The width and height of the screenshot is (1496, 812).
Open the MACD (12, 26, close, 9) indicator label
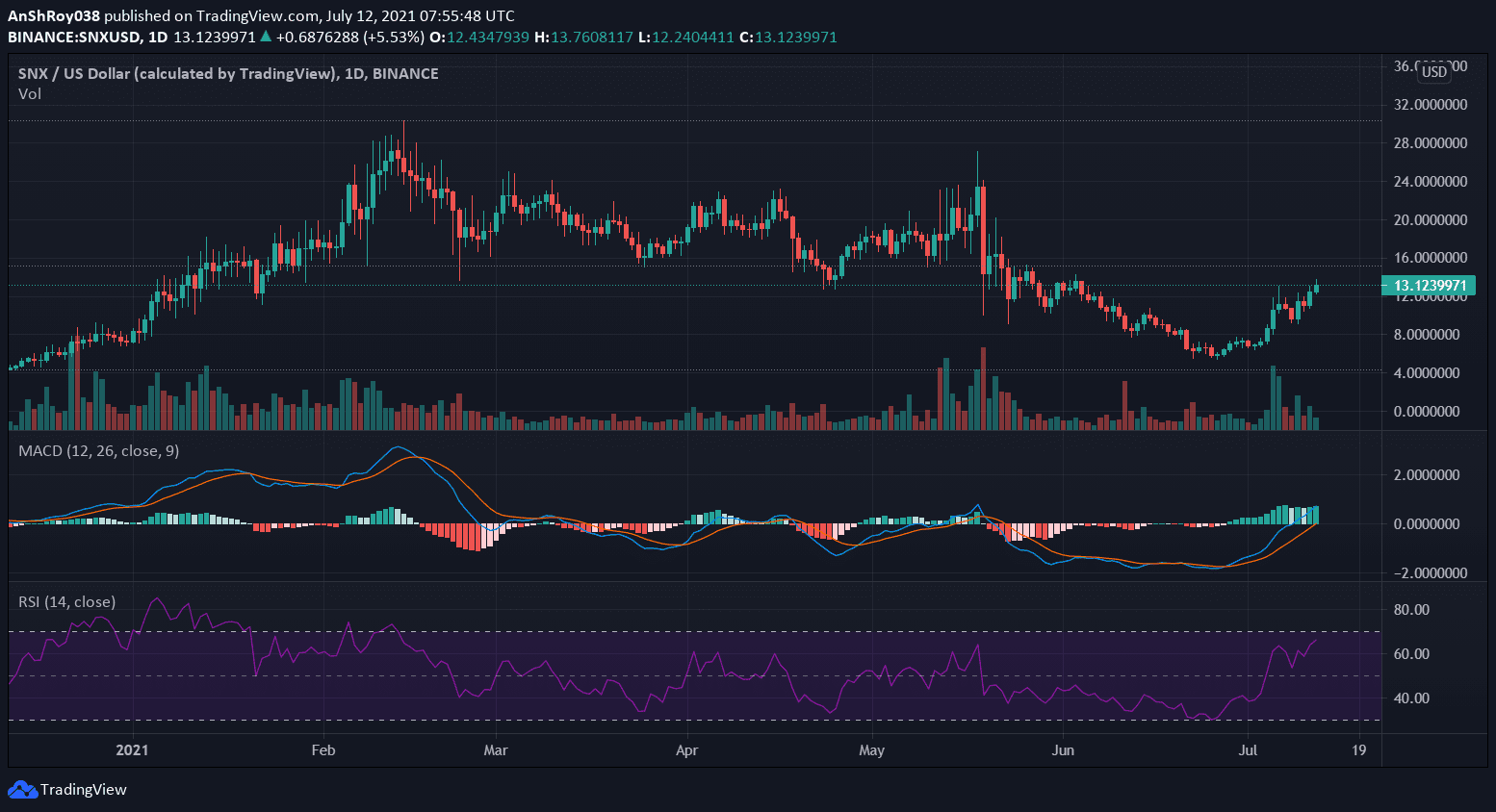[98, 450]
